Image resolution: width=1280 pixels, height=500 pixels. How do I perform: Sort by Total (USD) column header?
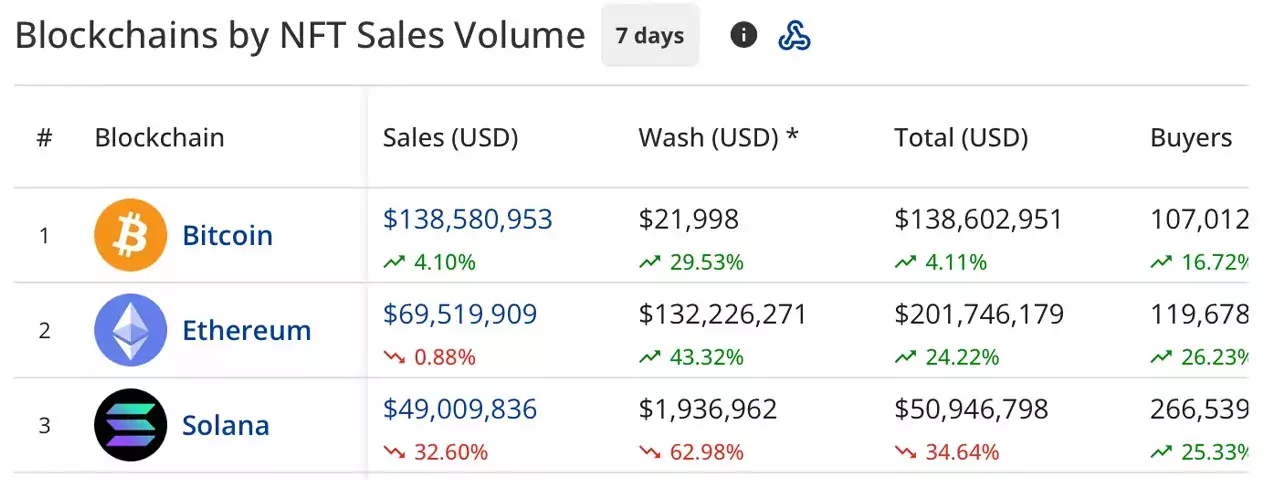click(x=961, y=137)
